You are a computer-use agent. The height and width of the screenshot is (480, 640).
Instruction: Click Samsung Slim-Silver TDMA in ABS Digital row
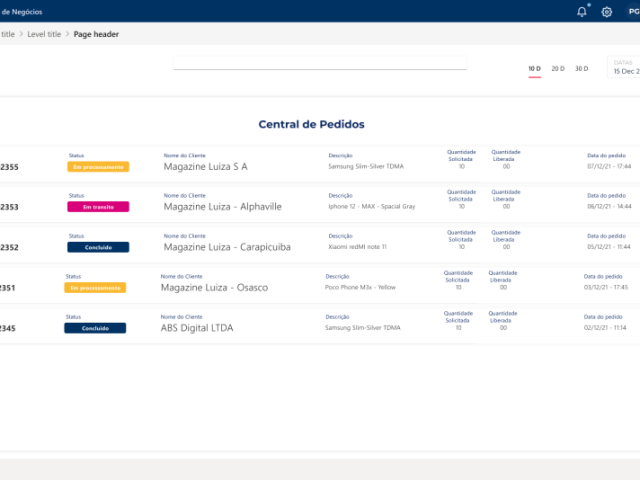(x=363, y=328)
